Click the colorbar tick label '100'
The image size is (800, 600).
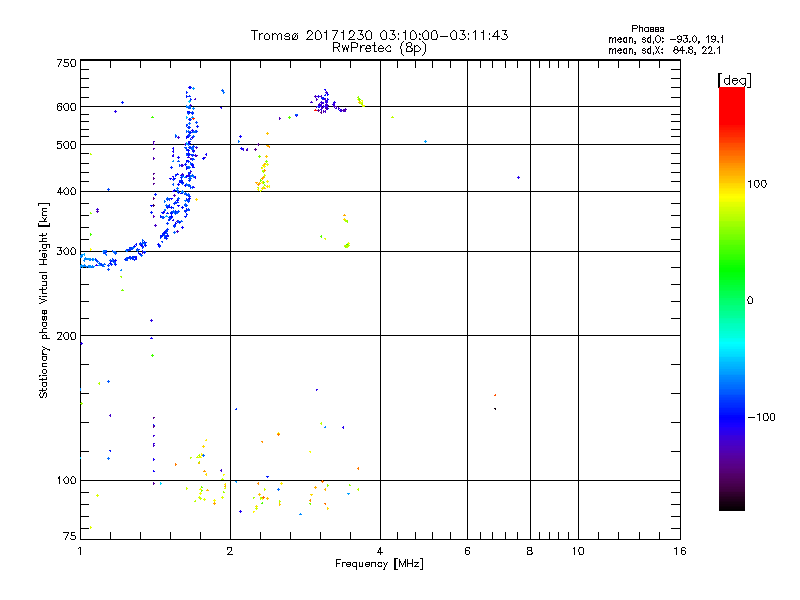pos(757,184)
